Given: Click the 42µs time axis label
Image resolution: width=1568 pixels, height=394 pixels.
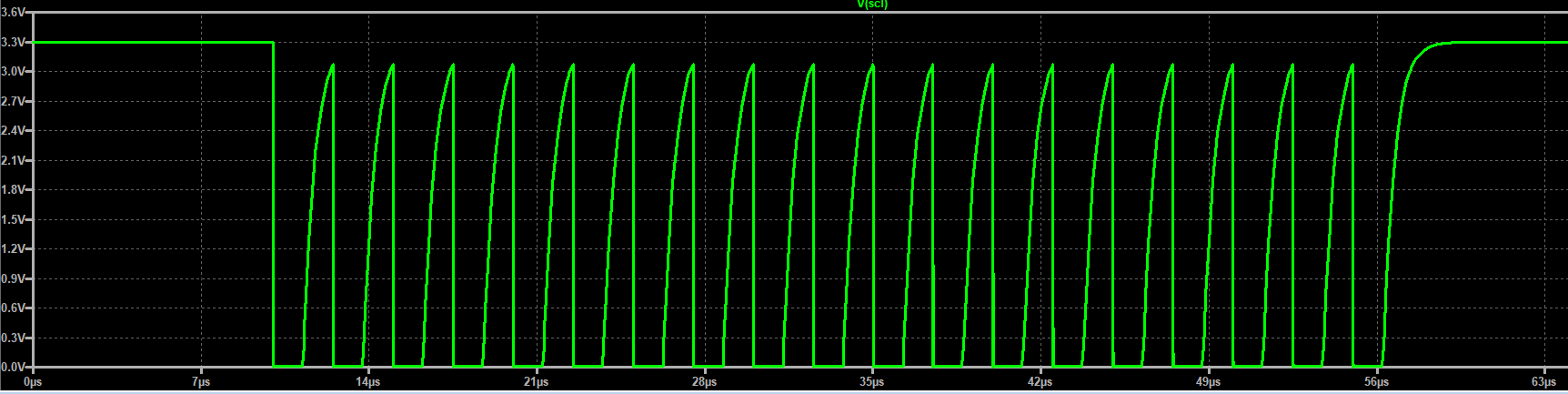Looking at the screenshot, I should [x=1040, y=382].
